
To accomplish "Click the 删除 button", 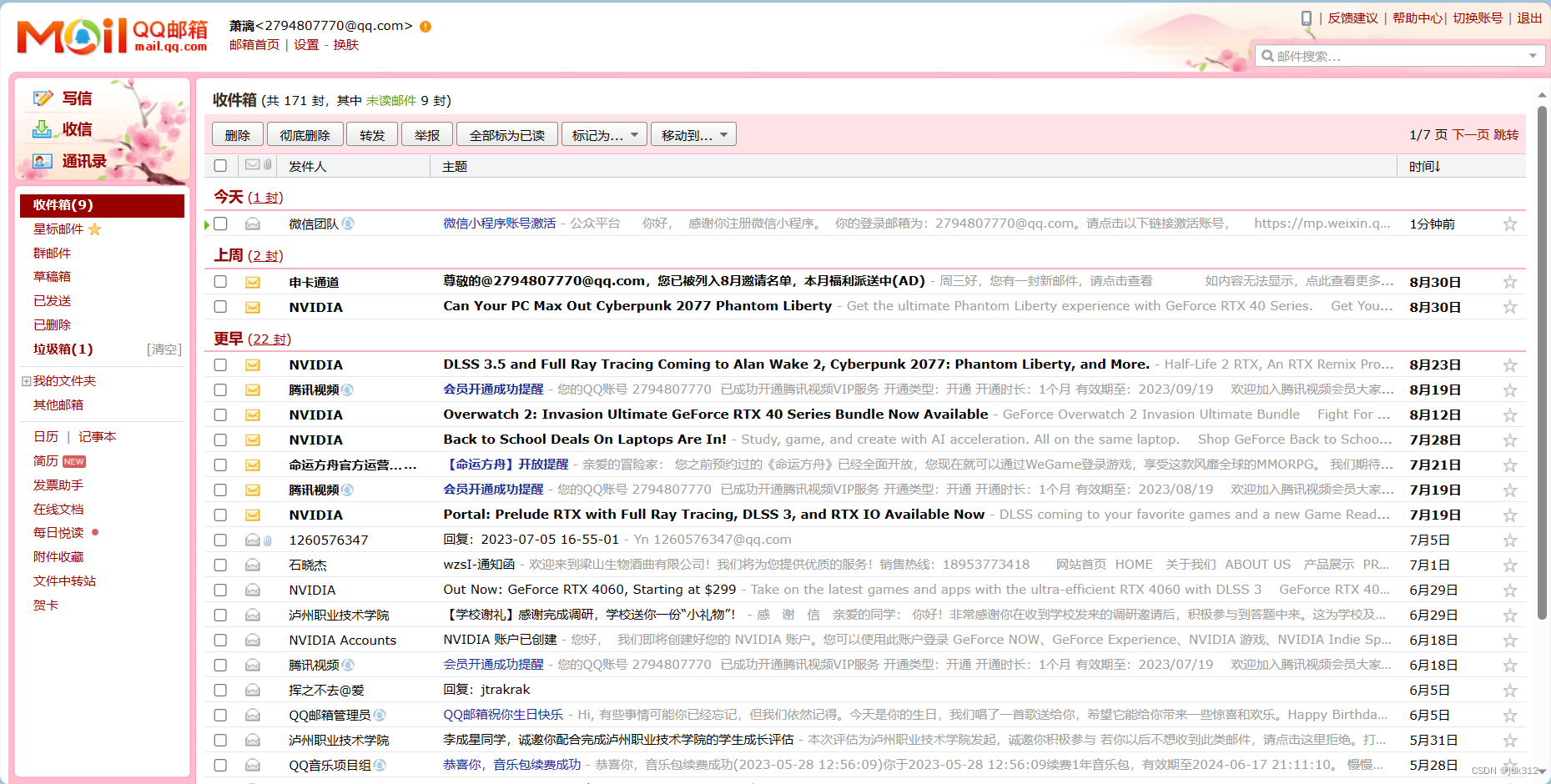I will pyautogui.click(x=238, y=135).
